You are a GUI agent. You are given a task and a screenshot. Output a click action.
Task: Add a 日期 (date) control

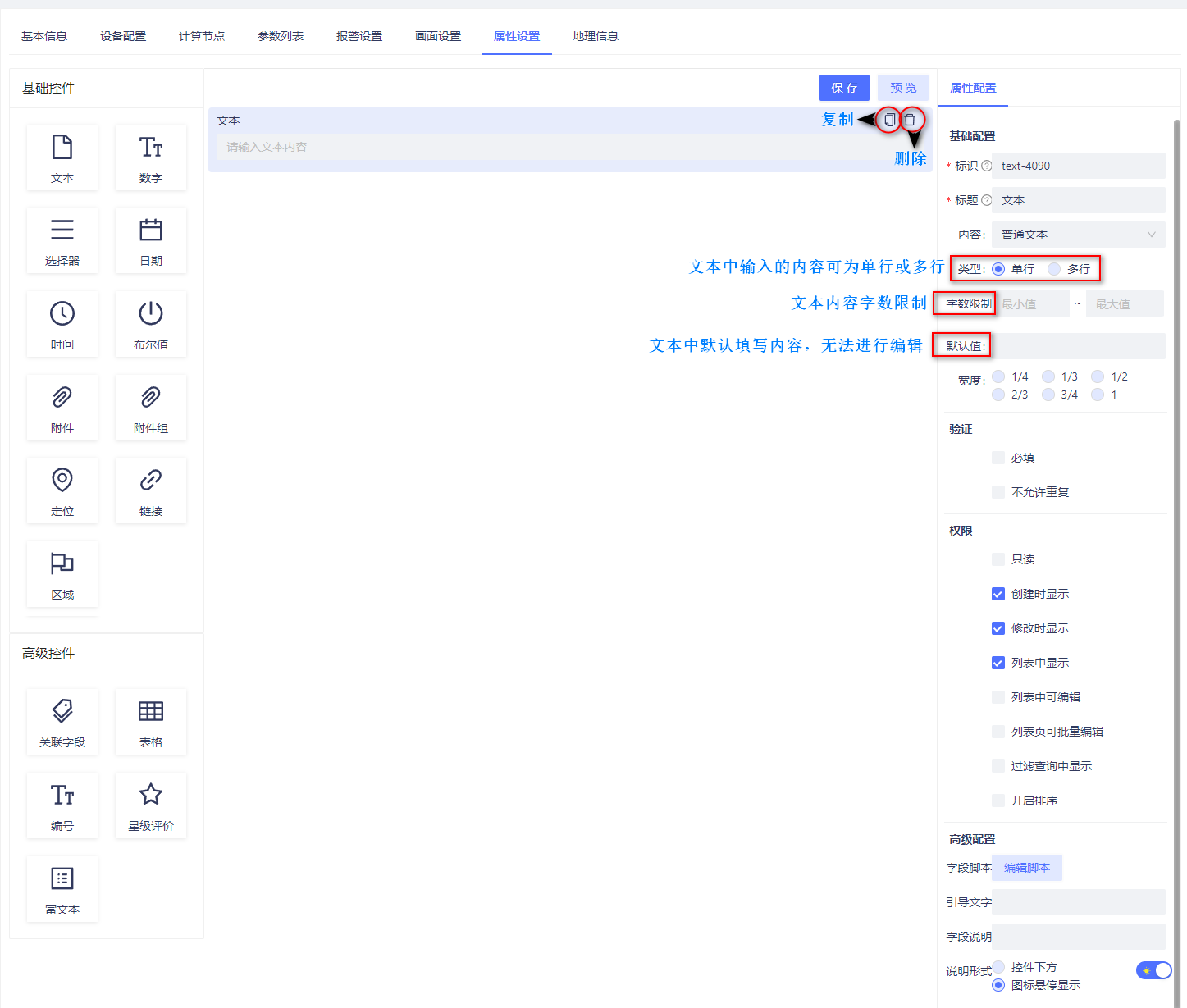(x=150, y=240)
